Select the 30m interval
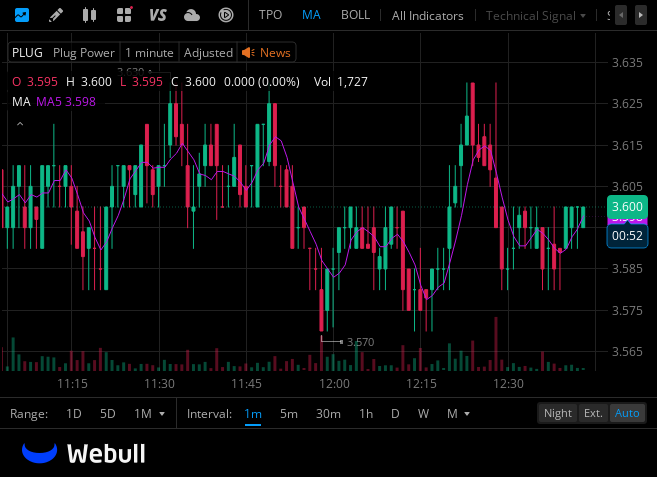657x477 pixels. [328, 414]
